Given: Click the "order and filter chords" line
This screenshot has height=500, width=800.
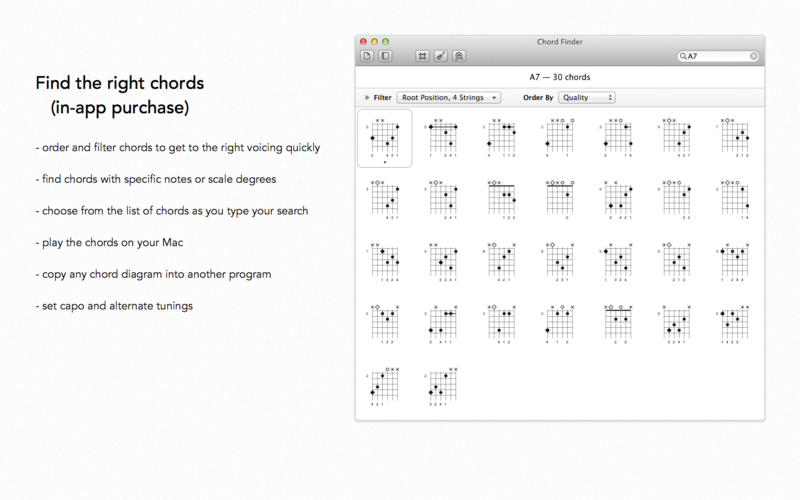Looking at the screenshot, I should click(178, 148).
